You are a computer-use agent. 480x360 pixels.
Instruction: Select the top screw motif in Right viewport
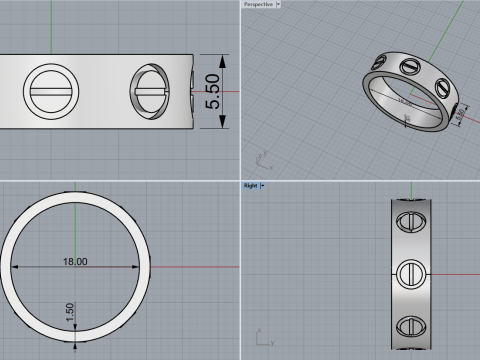pos(411,222)
